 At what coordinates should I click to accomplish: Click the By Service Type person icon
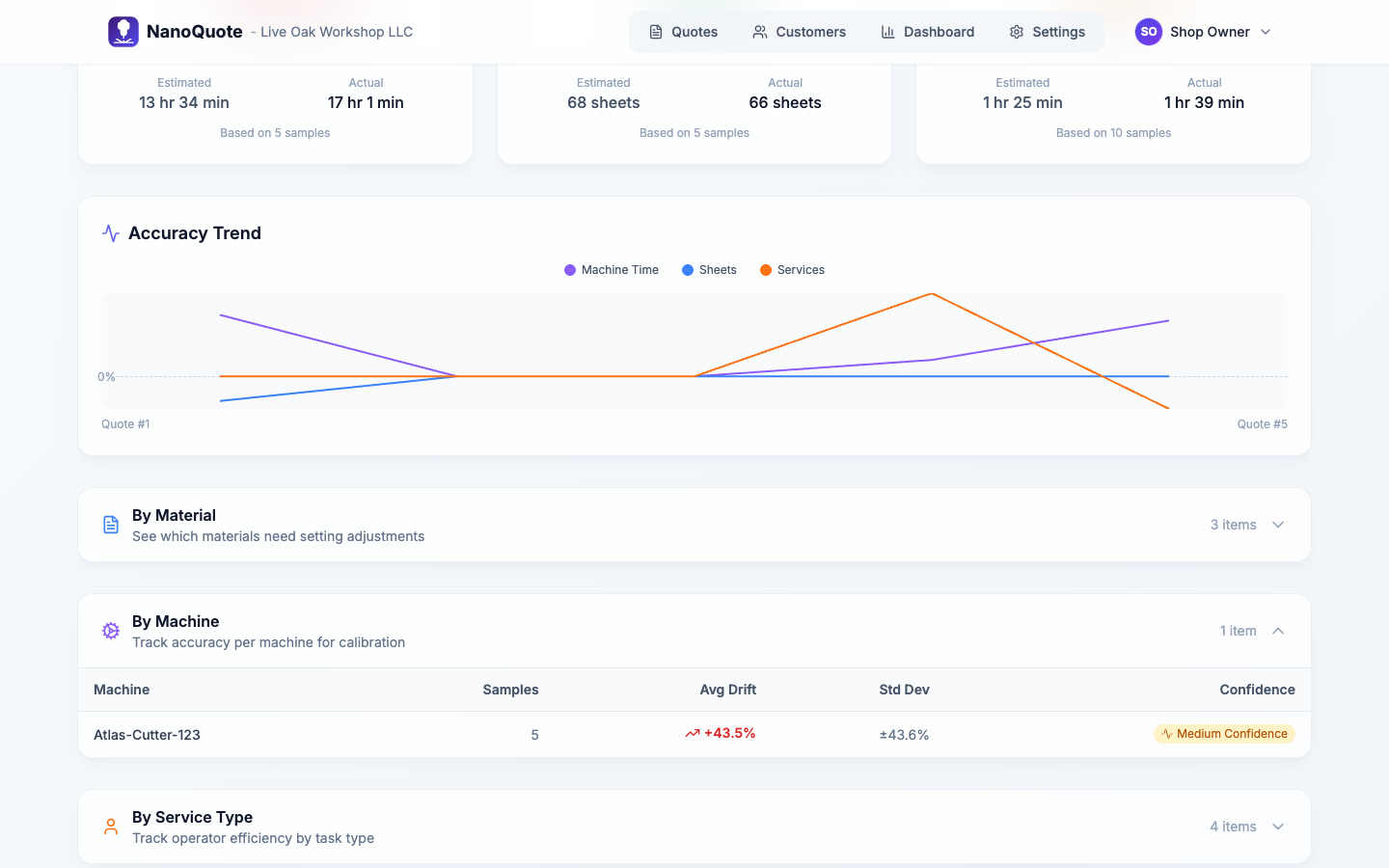pyautogui.click(x=111, y=827)
